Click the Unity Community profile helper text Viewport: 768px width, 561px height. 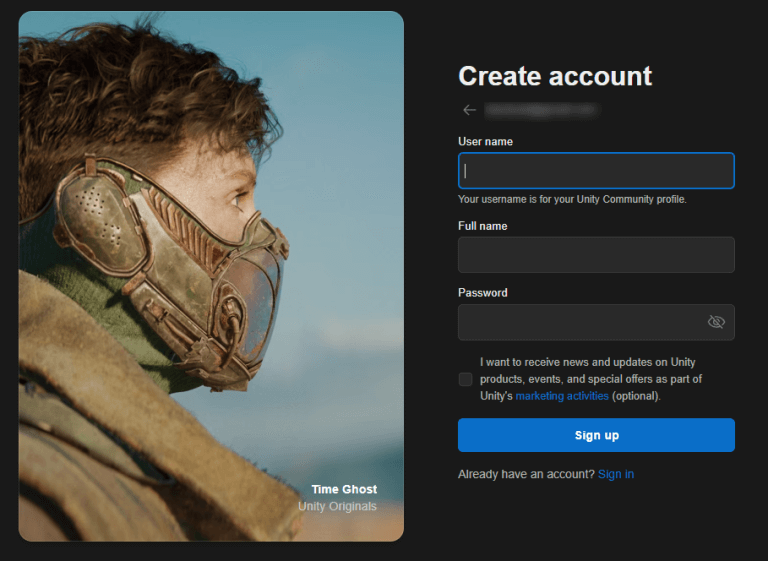click(572, 199)
